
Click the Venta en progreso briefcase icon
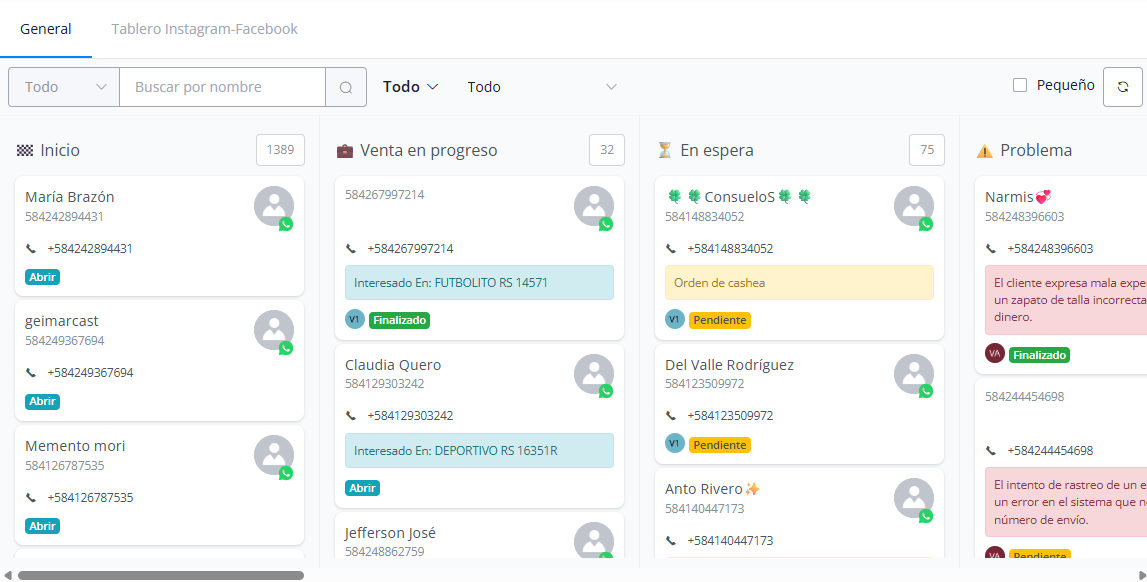tap(345, 151)
